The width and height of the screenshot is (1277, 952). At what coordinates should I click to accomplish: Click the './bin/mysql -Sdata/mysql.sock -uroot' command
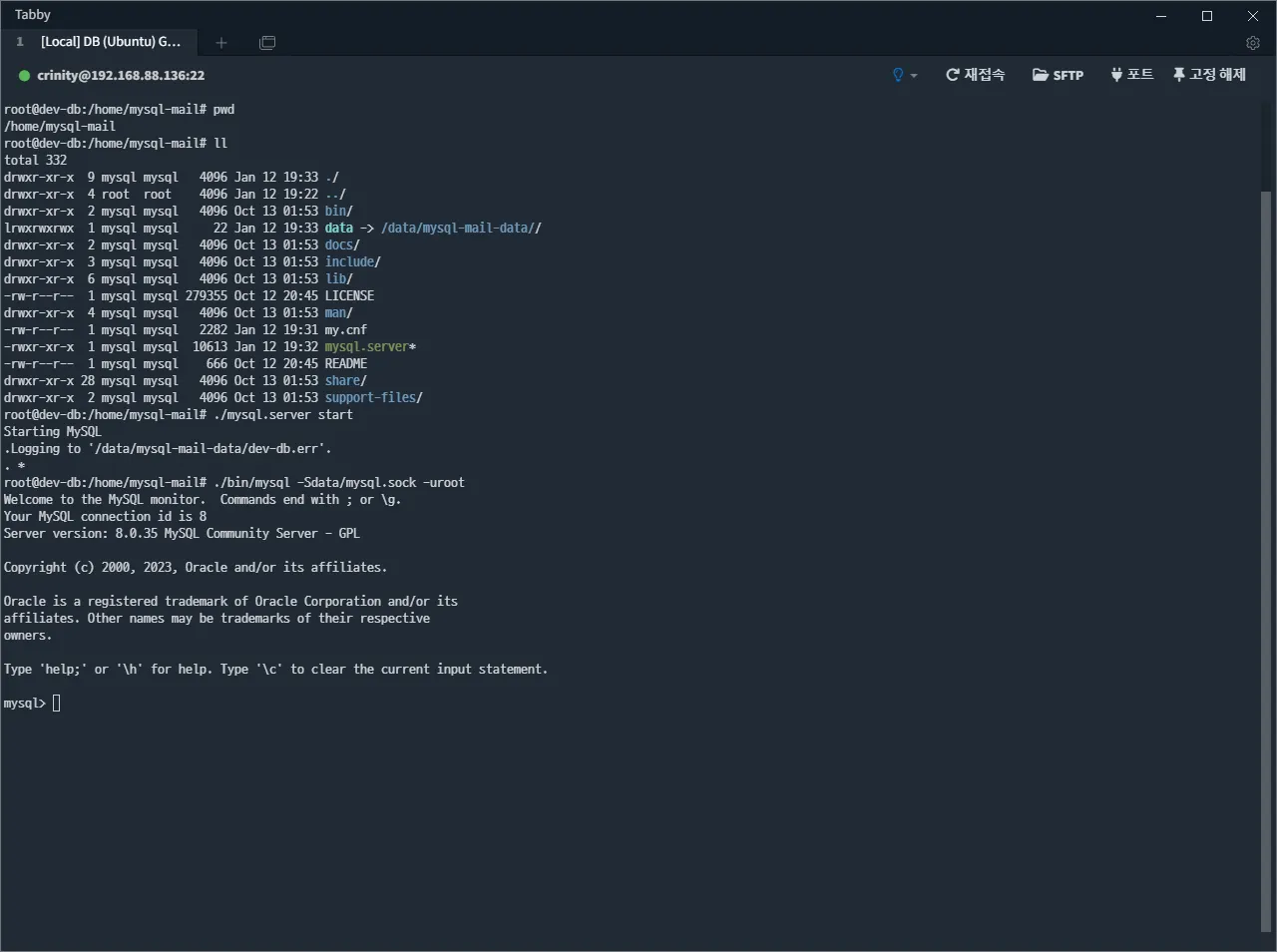coord(339,483)
